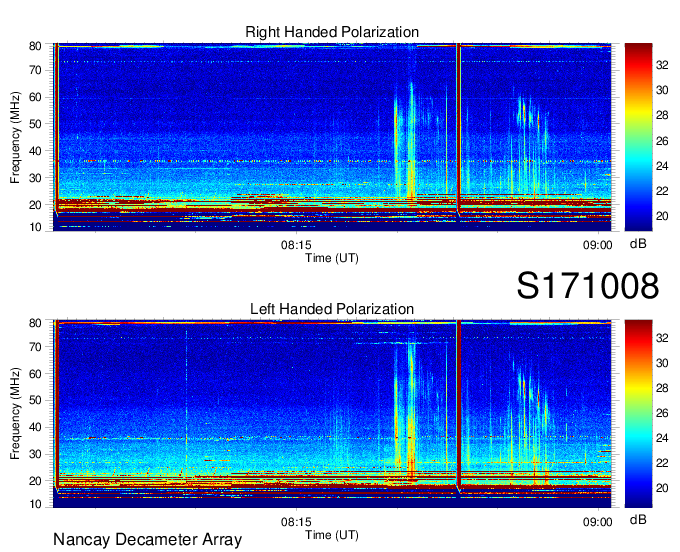Screen dimensions: 680x552
Task: Click the color bar beside Right Handed plot
Action: click(638, 137)
